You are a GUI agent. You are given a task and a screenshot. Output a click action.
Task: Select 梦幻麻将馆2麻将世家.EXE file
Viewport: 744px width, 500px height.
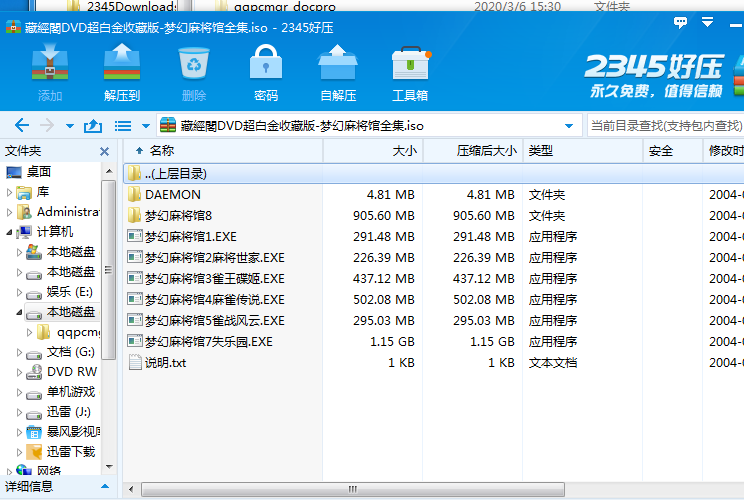pyautogui.click(x=214, y=258)
